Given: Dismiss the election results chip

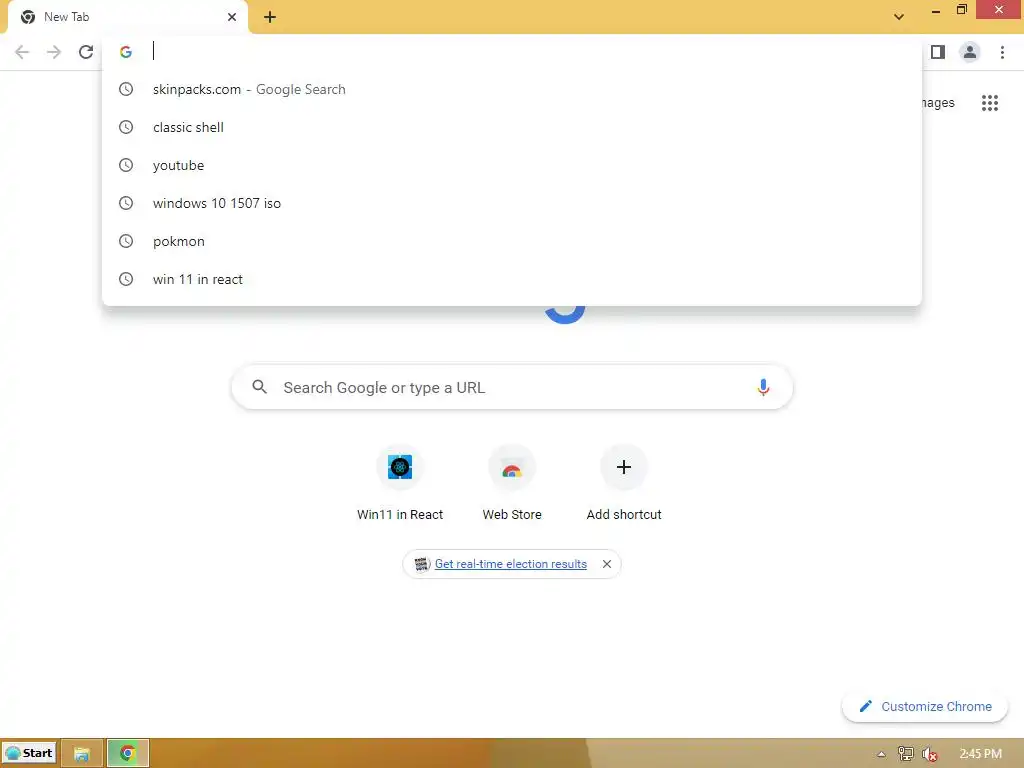Looking at the screenshot, I should (x=607, y=564).
